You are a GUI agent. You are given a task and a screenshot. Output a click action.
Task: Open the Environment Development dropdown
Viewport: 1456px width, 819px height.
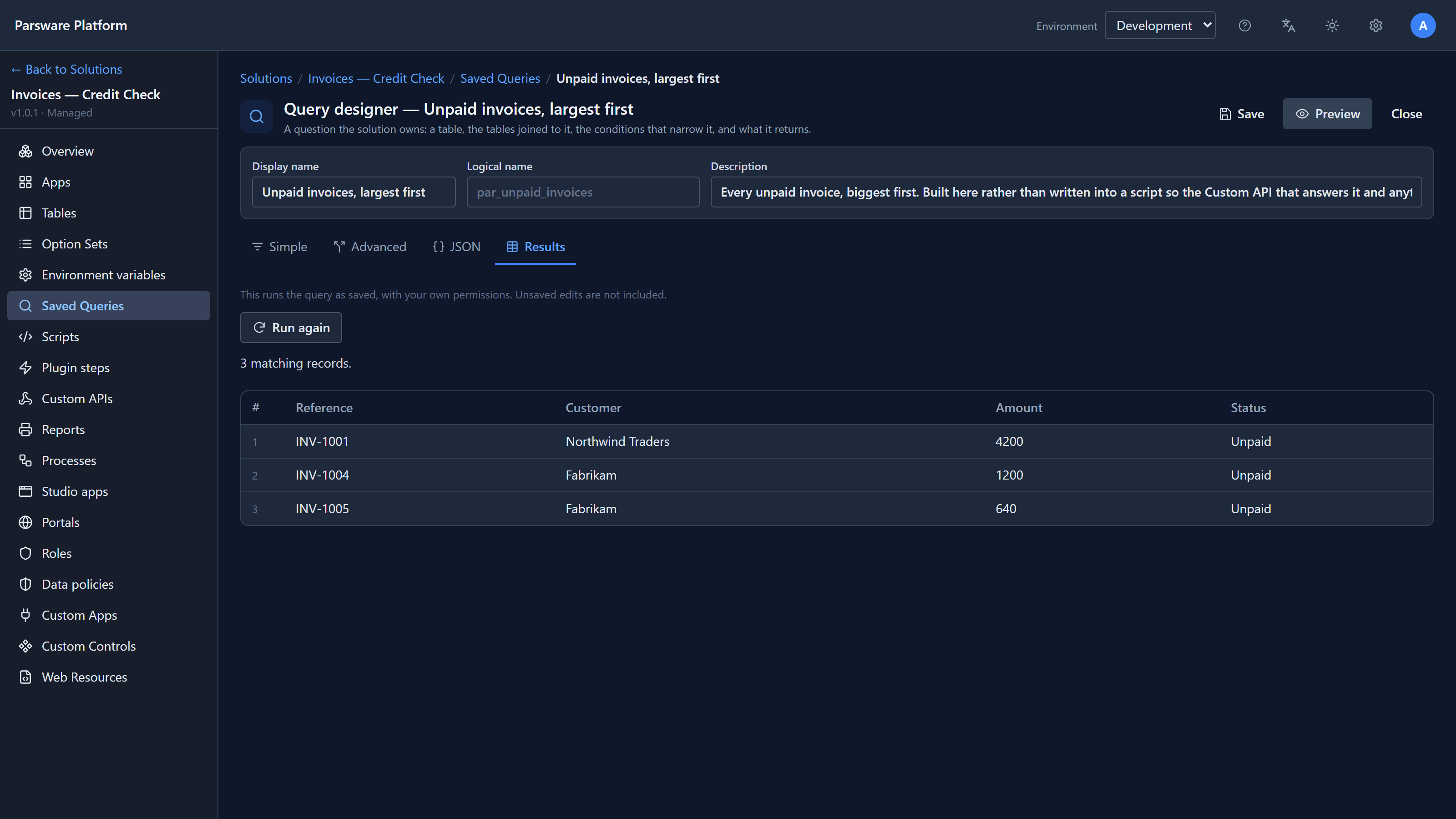click(1160, 25)
